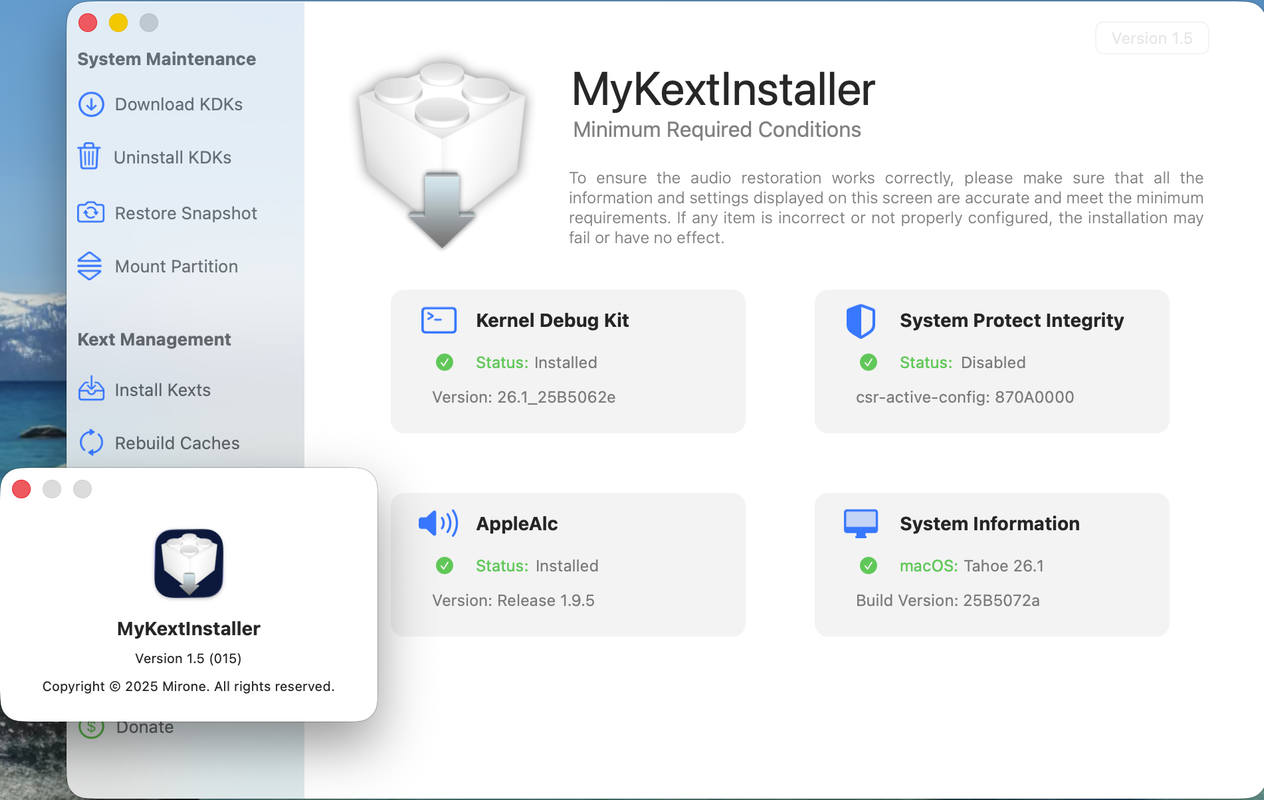The width and height of the screenshot is (1264, 800).
Task: Click the audio restoration description paragraph
Action: tap(886, 208)
